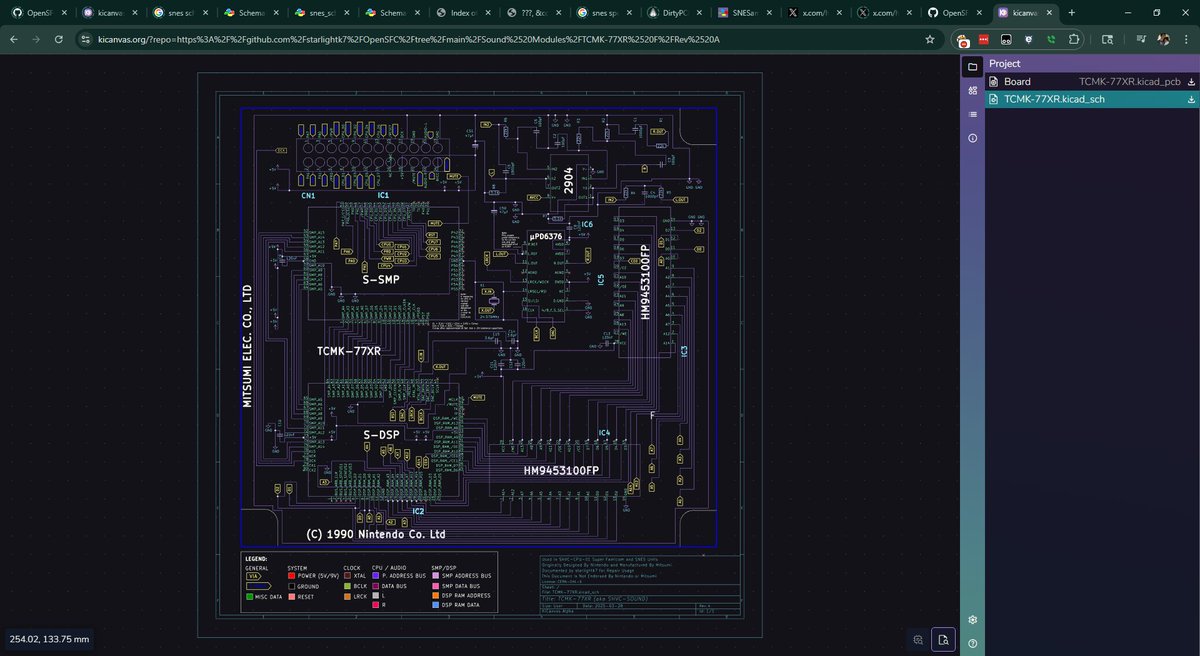The image size is (1200, 656).
Task: Click the zoom to page button
Action: point(941,639)
